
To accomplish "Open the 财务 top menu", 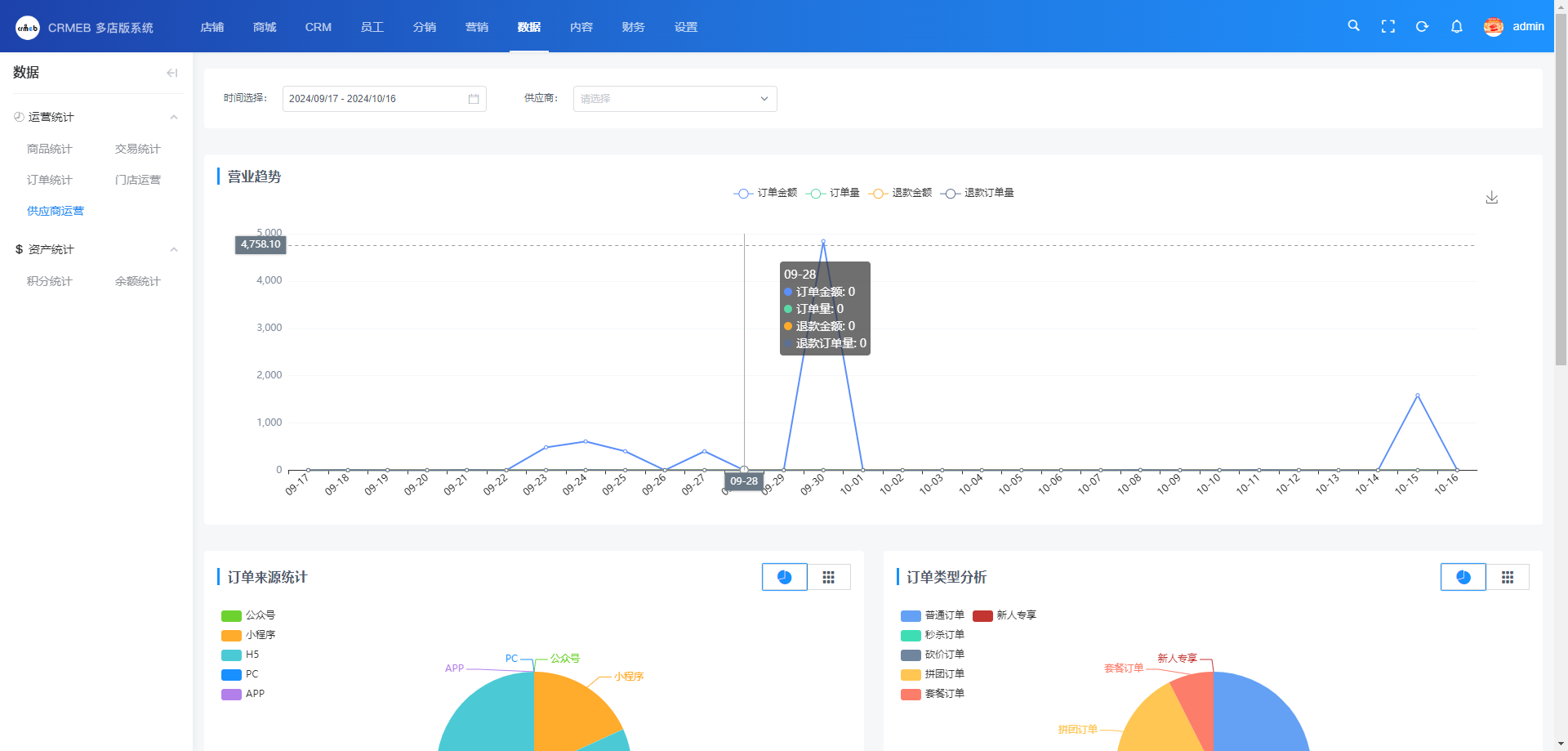I will pos(633,27).
